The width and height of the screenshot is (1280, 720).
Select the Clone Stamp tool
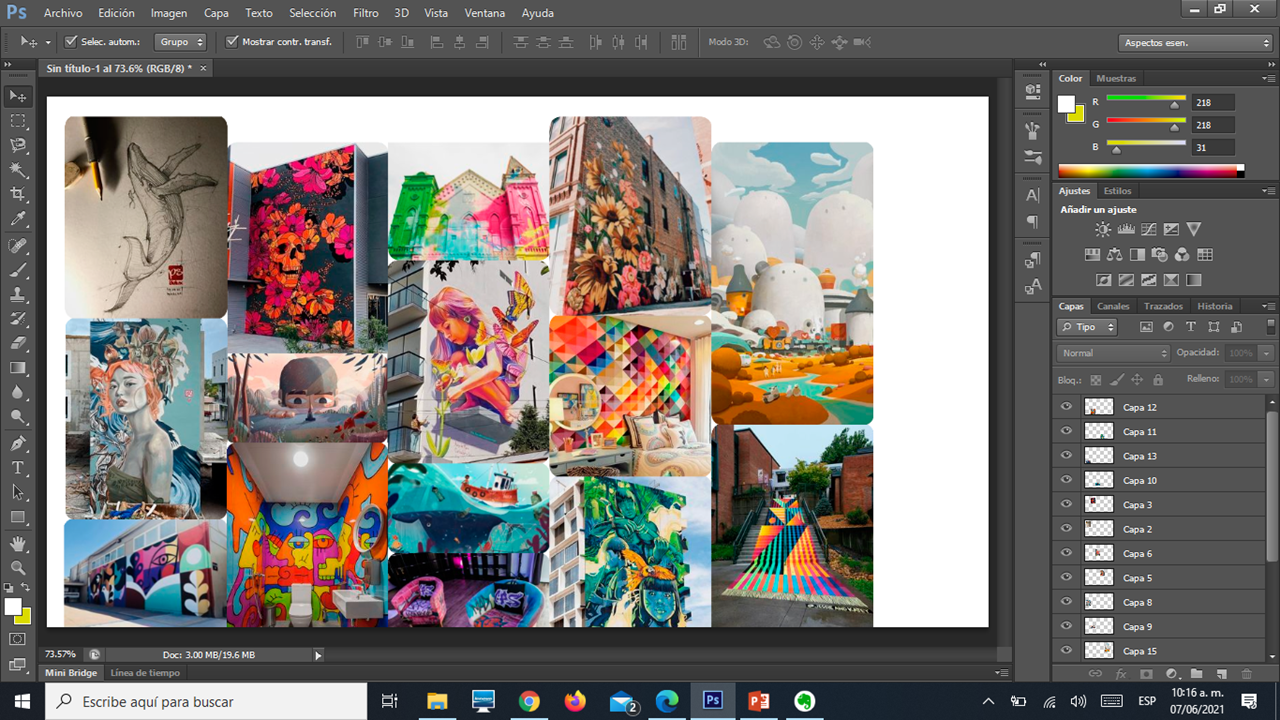point(18,295)
